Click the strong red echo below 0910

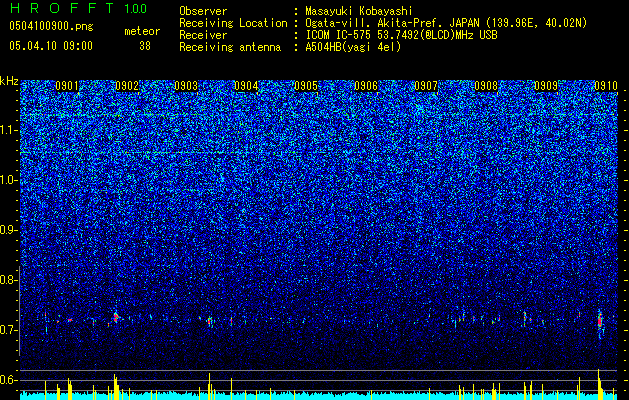(600, 322)
